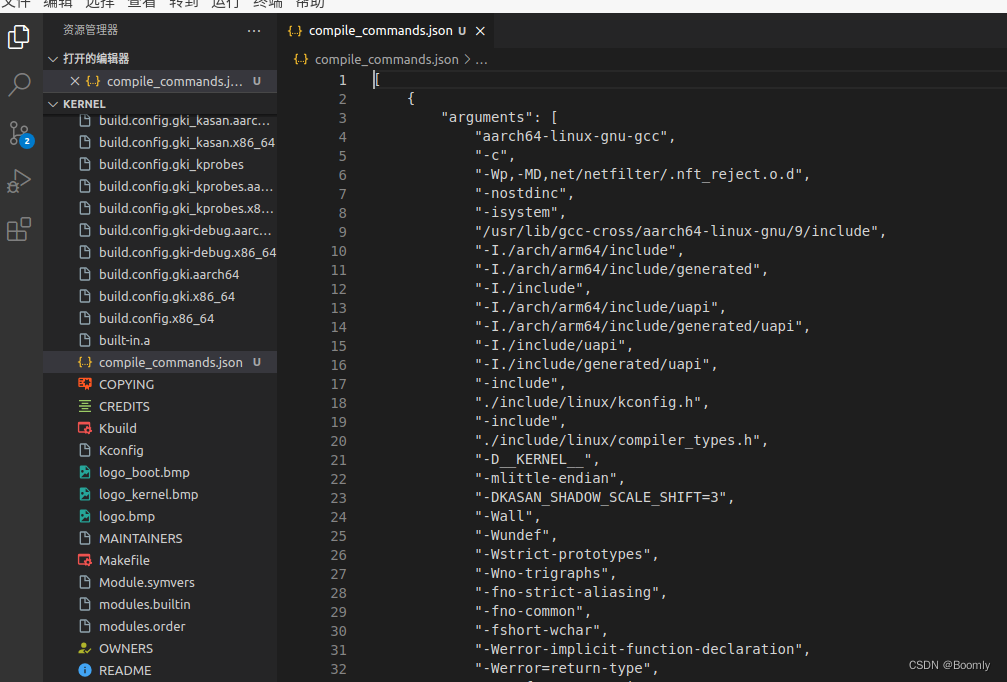1007x682 pixels.
Task: Open explorer more actions via ellipsis
Action: pos(254,29)
